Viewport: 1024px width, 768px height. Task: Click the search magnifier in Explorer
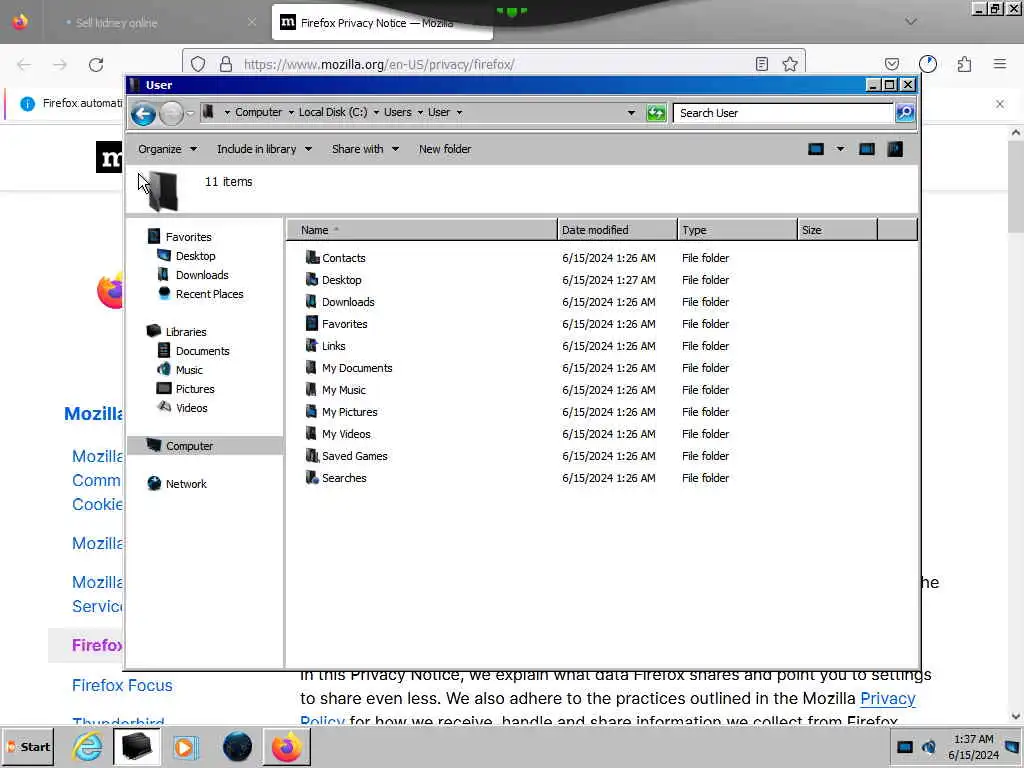[904, 113]
